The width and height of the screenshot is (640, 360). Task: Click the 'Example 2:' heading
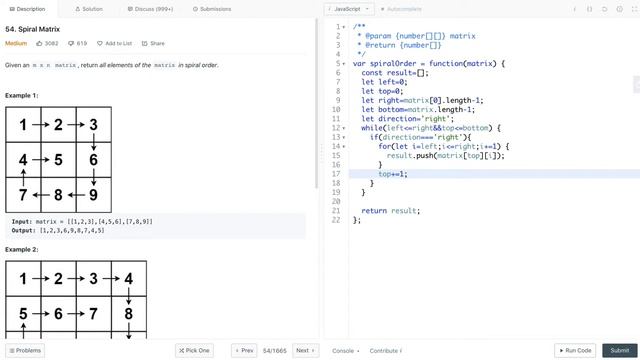pyautogui.click(x=21, y=249)
